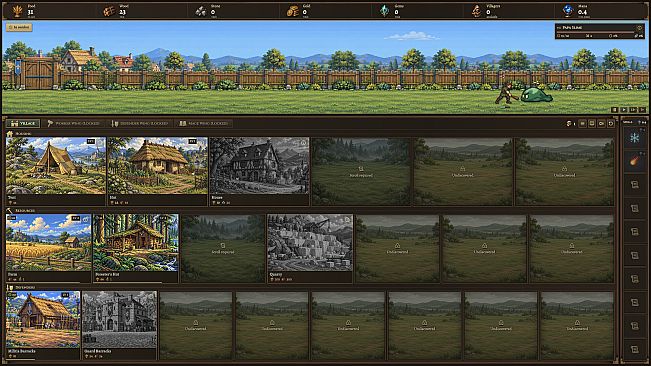The width and height of the screenshot is (651, 366).
Task: Switch to the Village tab
Action: coord(23,123)
